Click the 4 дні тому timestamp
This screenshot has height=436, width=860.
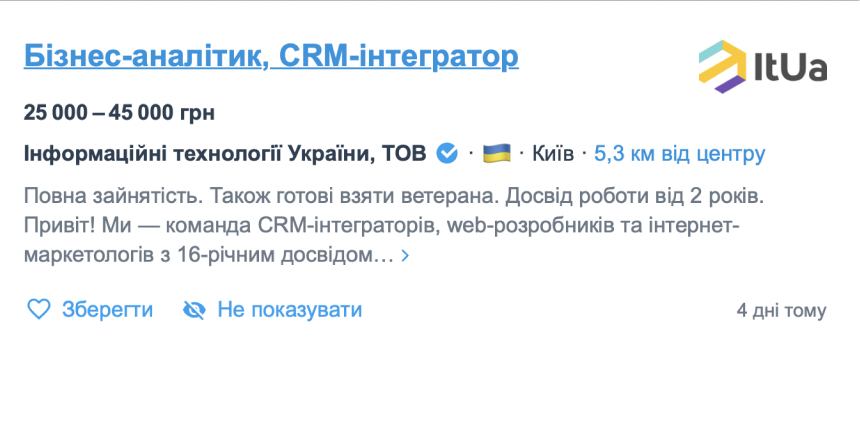pos(781,310)
